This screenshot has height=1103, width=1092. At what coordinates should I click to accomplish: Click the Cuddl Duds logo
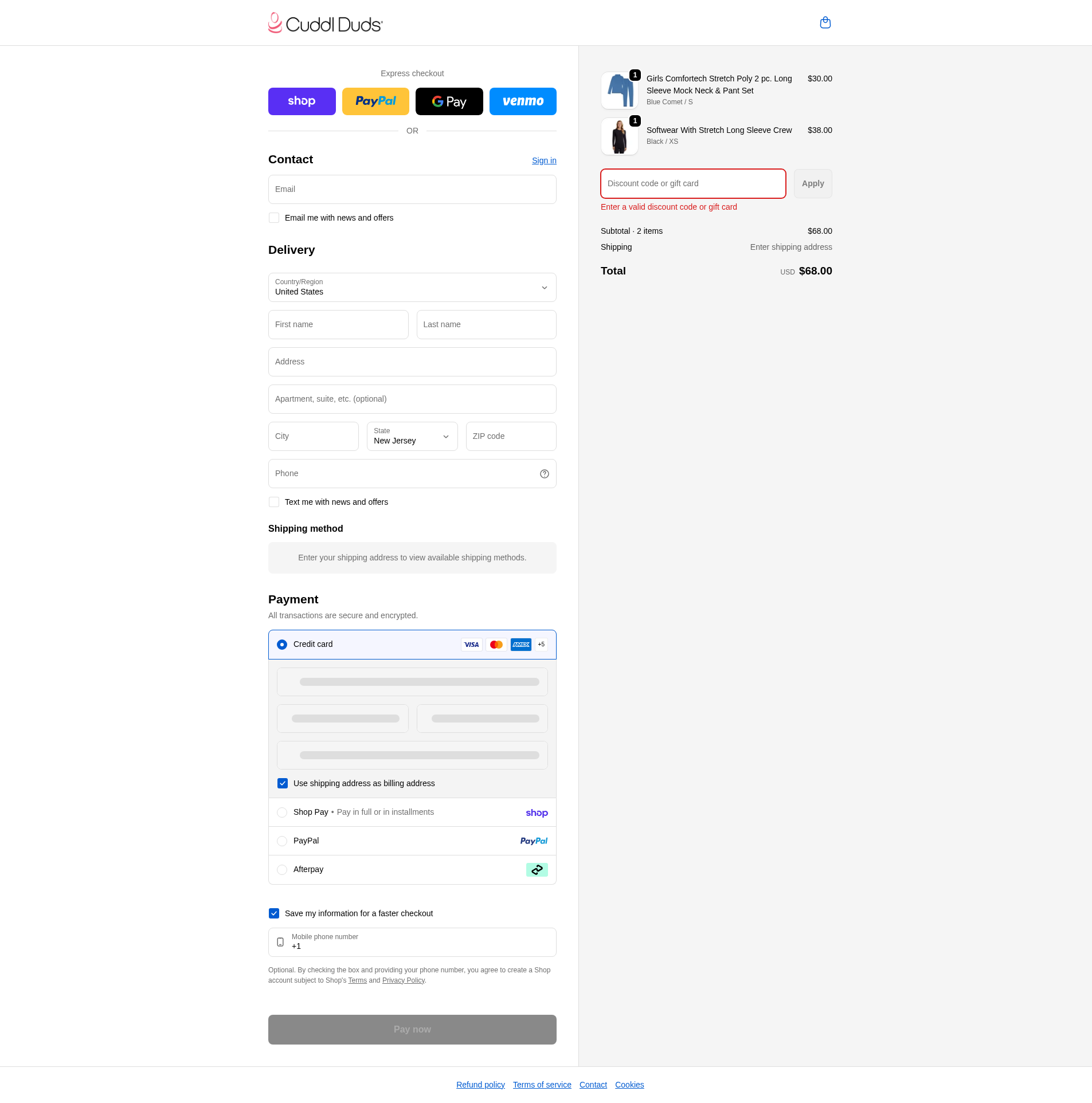[x=325, y=23]
